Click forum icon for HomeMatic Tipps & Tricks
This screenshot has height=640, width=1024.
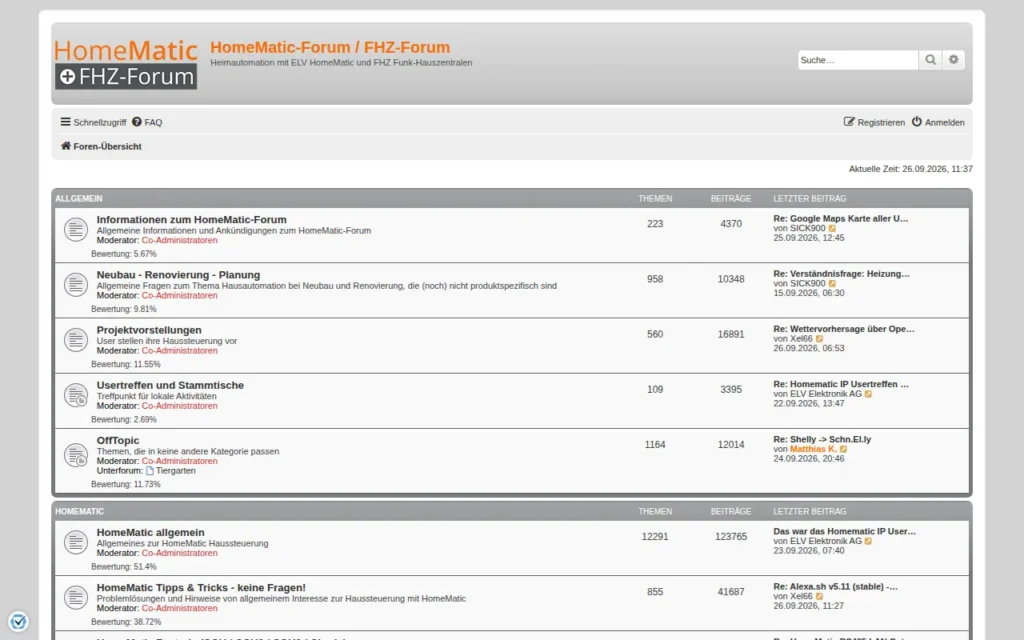point(76,598)
